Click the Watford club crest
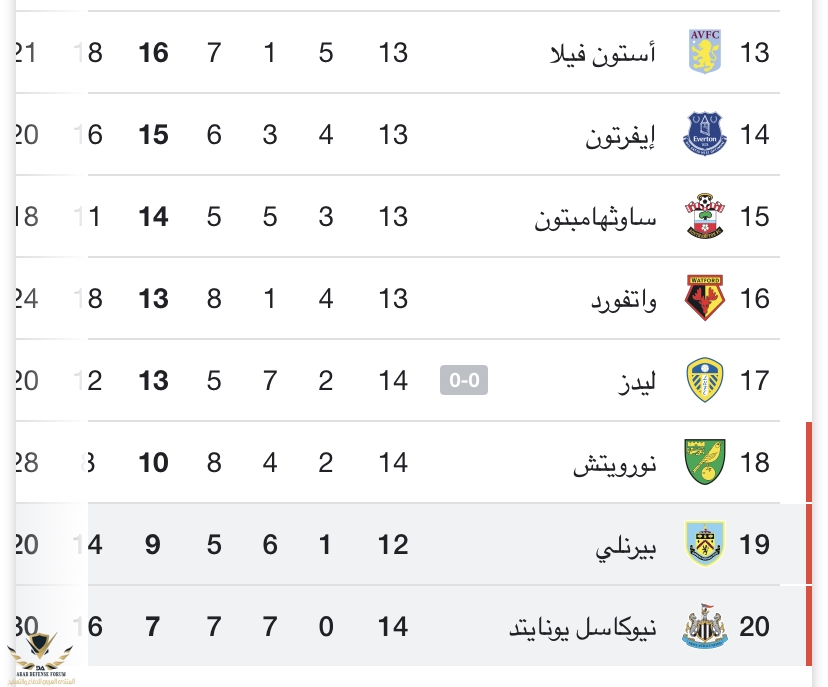Image resolution: width=828 pixels, height=687 pixels. click(705, 298)
